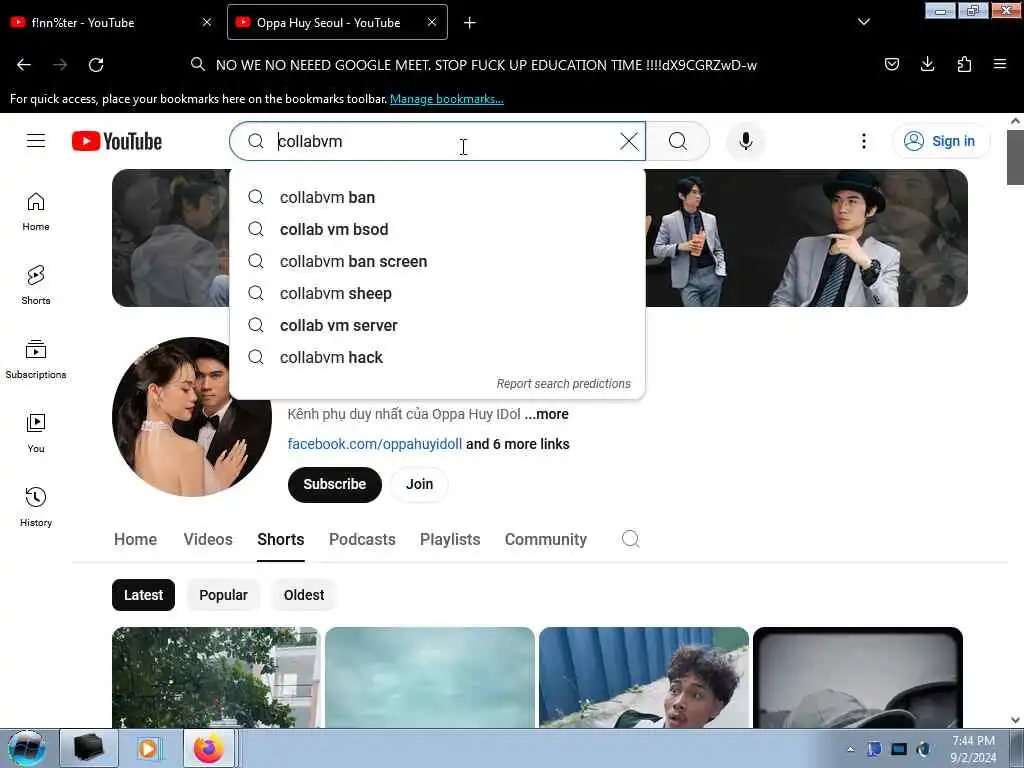Select suggestion collab vm bsod
The image size is (1024, 768).
click(x=438, y=229)
